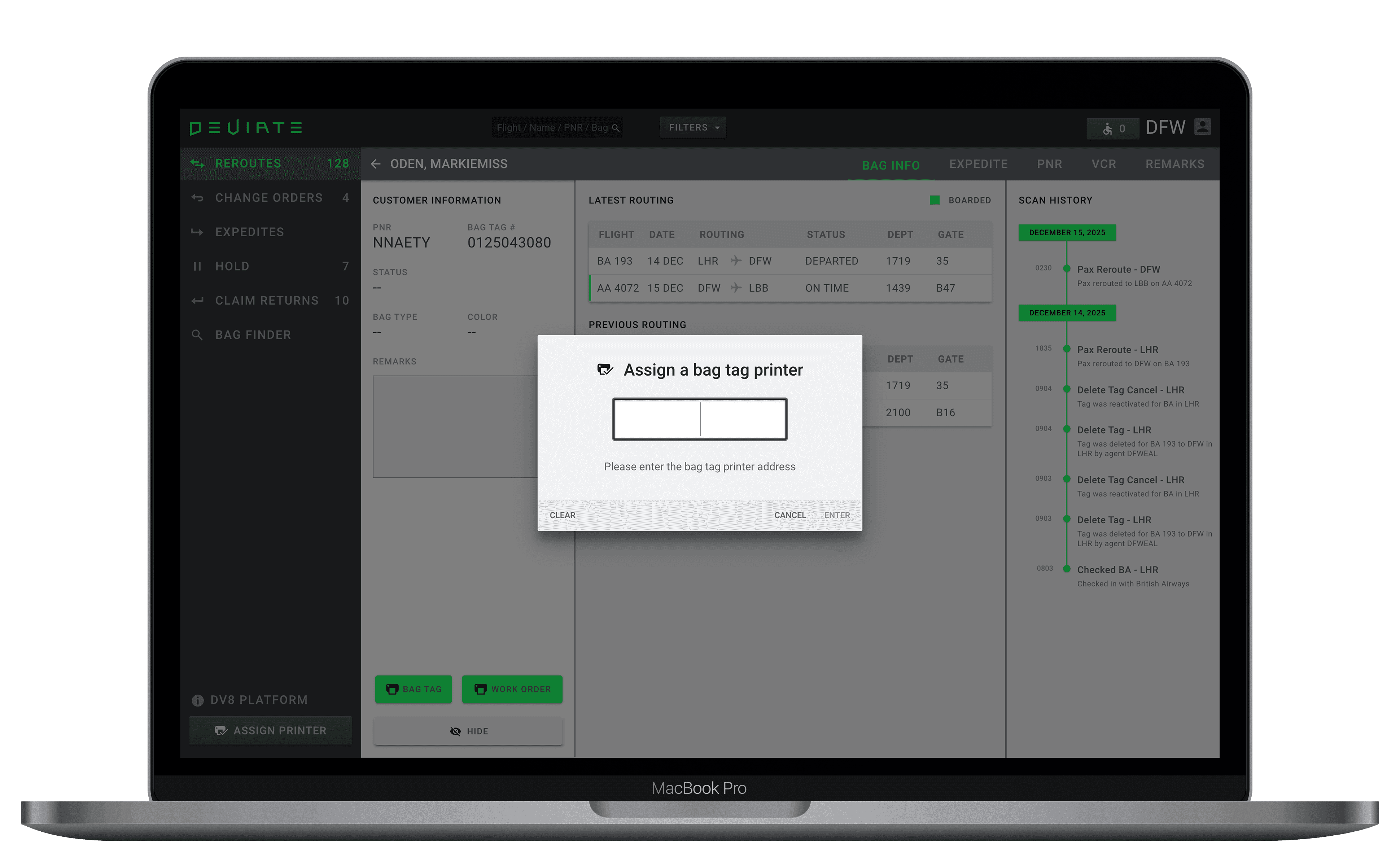
Task: Click the Reroutes arrows icon in sidebar
Action: pos(197,164)
